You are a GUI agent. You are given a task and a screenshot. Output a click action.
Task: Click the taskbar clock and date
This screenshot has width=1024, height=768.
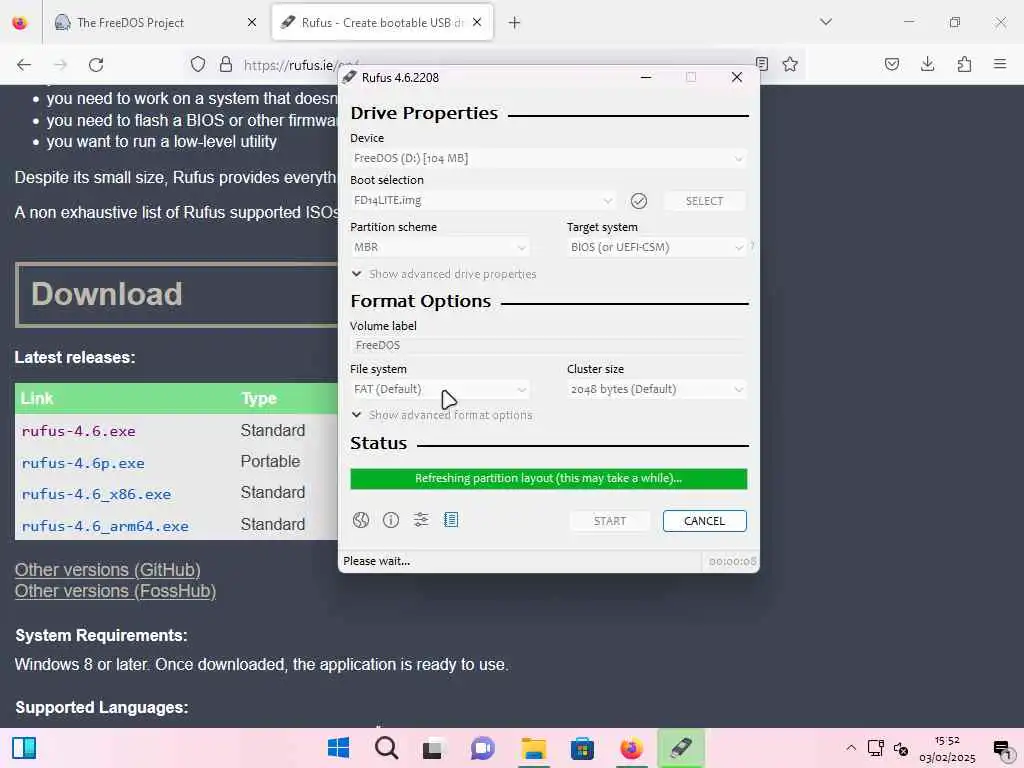[947, 748]
